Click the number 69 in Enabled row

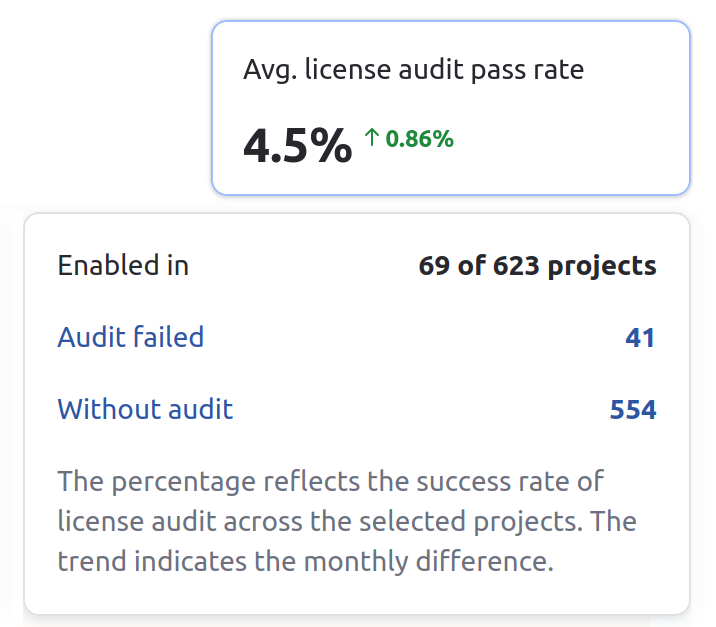434,266
